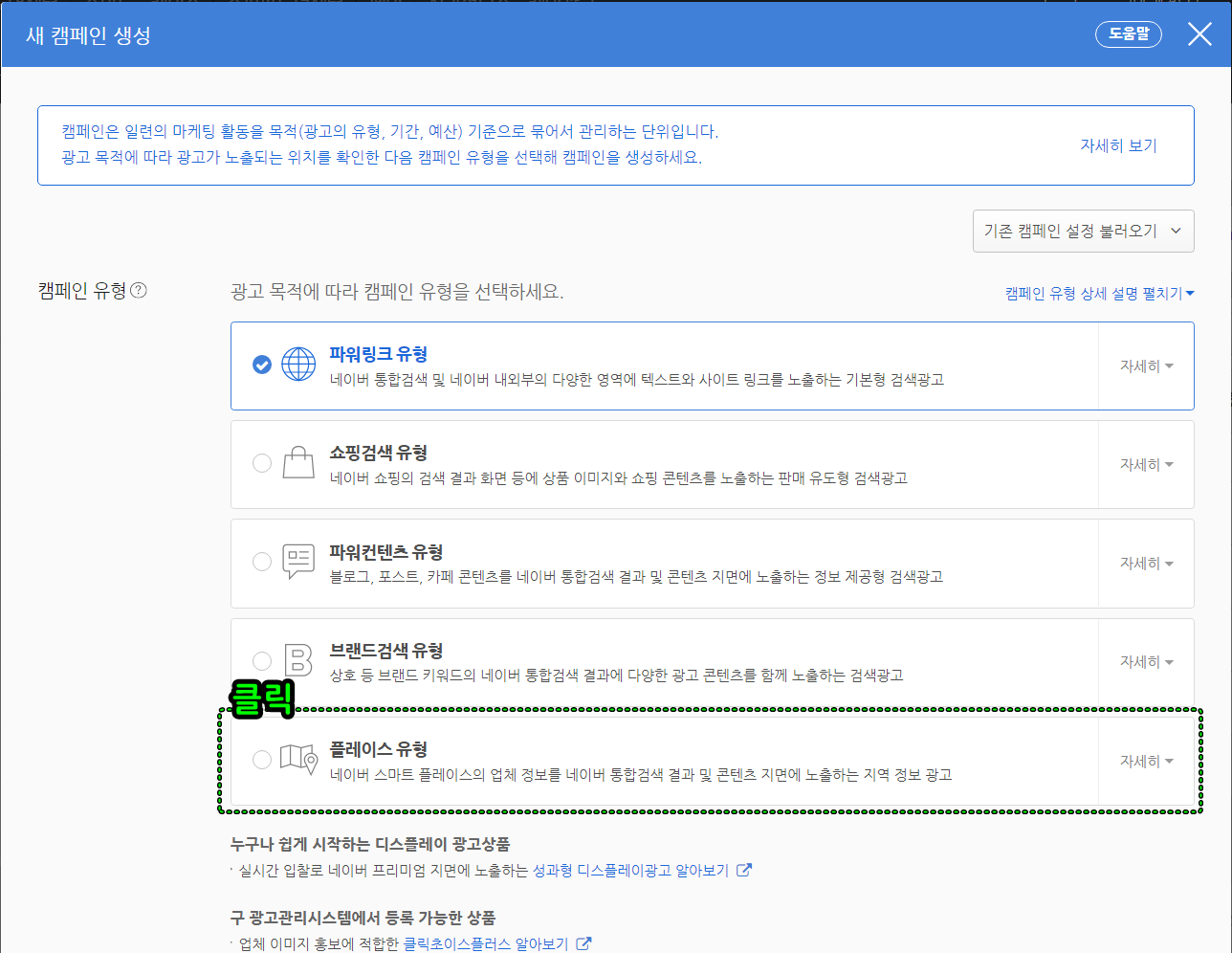Expand 자세히 for 플레이스 유형
The image size is (1232, 953).
(1147, 761)
